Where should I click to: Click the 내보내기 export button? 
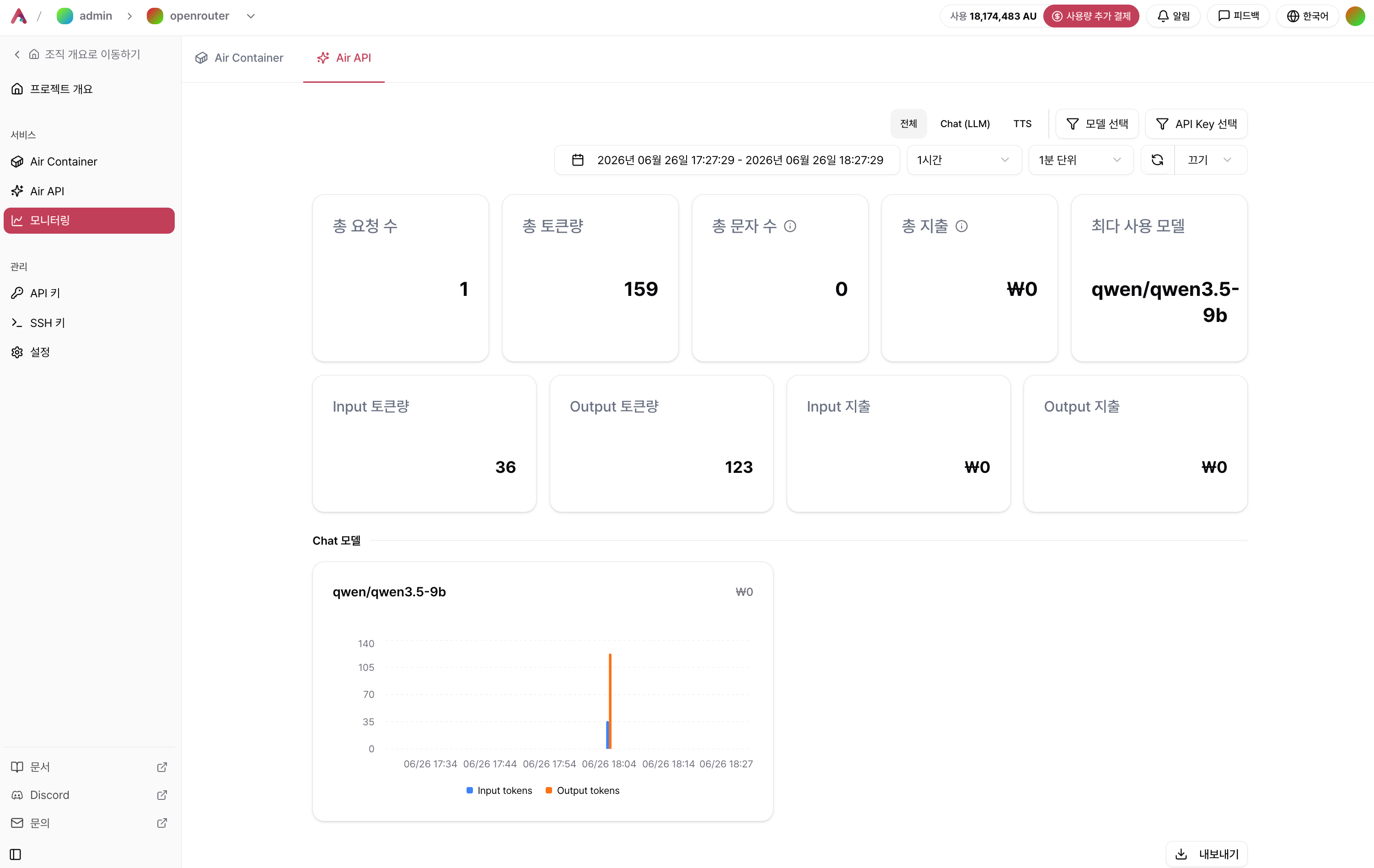tap(1207, 854)
